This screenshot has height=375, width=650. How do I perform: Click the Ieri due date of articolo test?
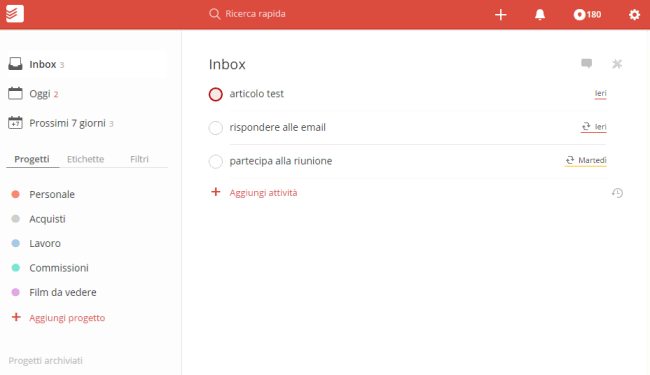pyautogui.click(x=600, y=93)
